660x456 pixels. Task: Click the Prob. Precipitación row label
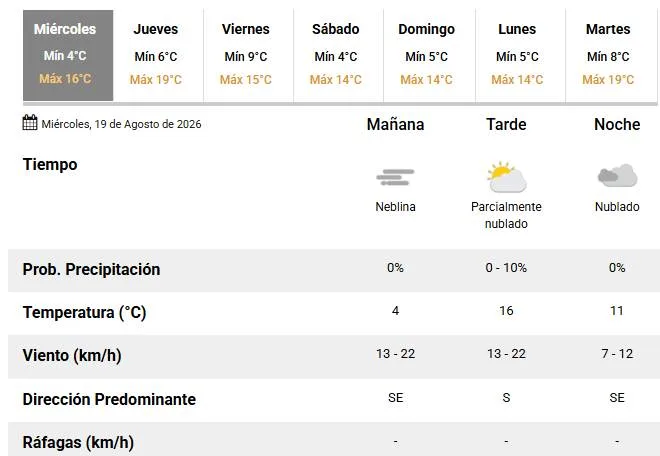[x=91, y=269]
